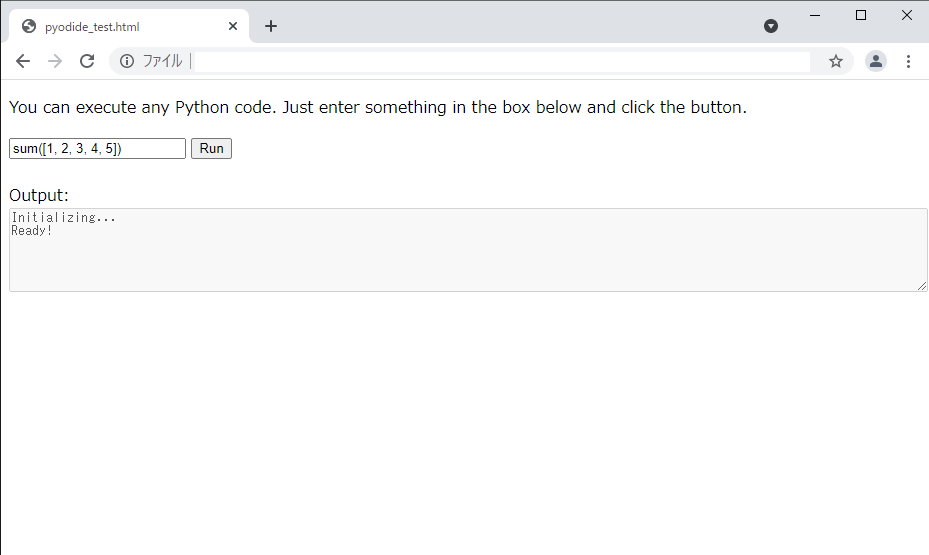Viewport: 929px width, 555px height.
Task: Open Chrome's three-dot menu
Action: point(908,61)
